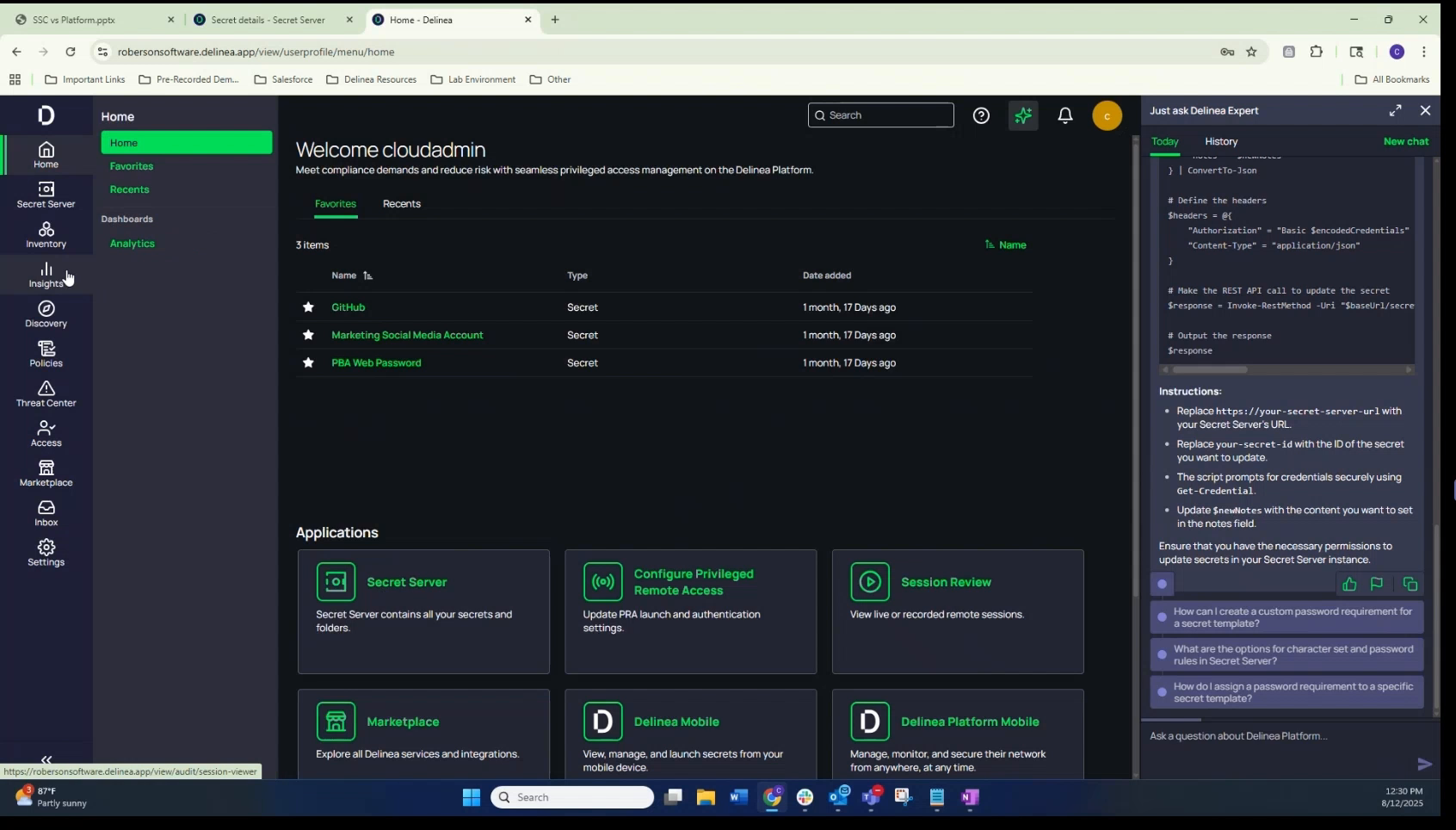Unfavorite the GitHub secret star
This screenshot has width=1456, height=830.
point(308,307)
